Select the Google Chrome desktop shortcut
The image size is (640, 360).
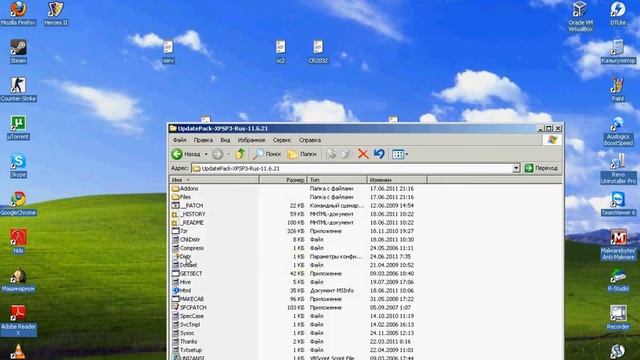pos(18,203)
